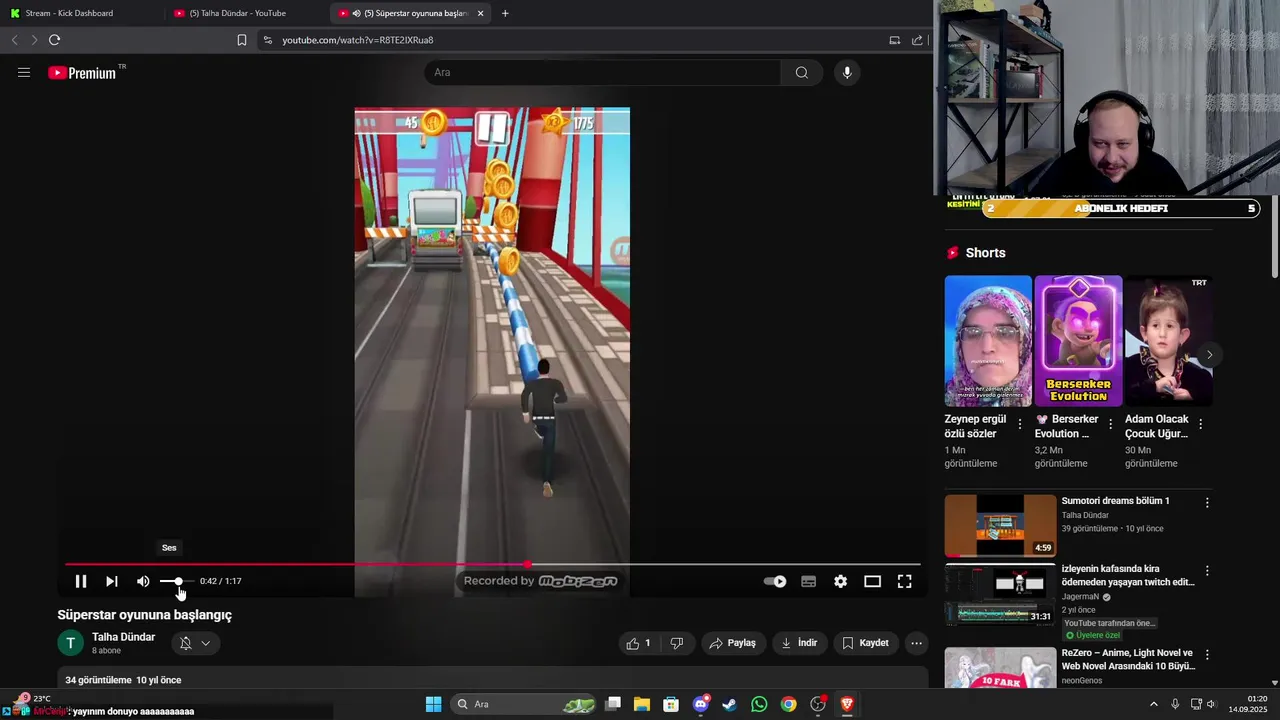Open options for Adam Olacak Çocuk short

(1200, 424)
